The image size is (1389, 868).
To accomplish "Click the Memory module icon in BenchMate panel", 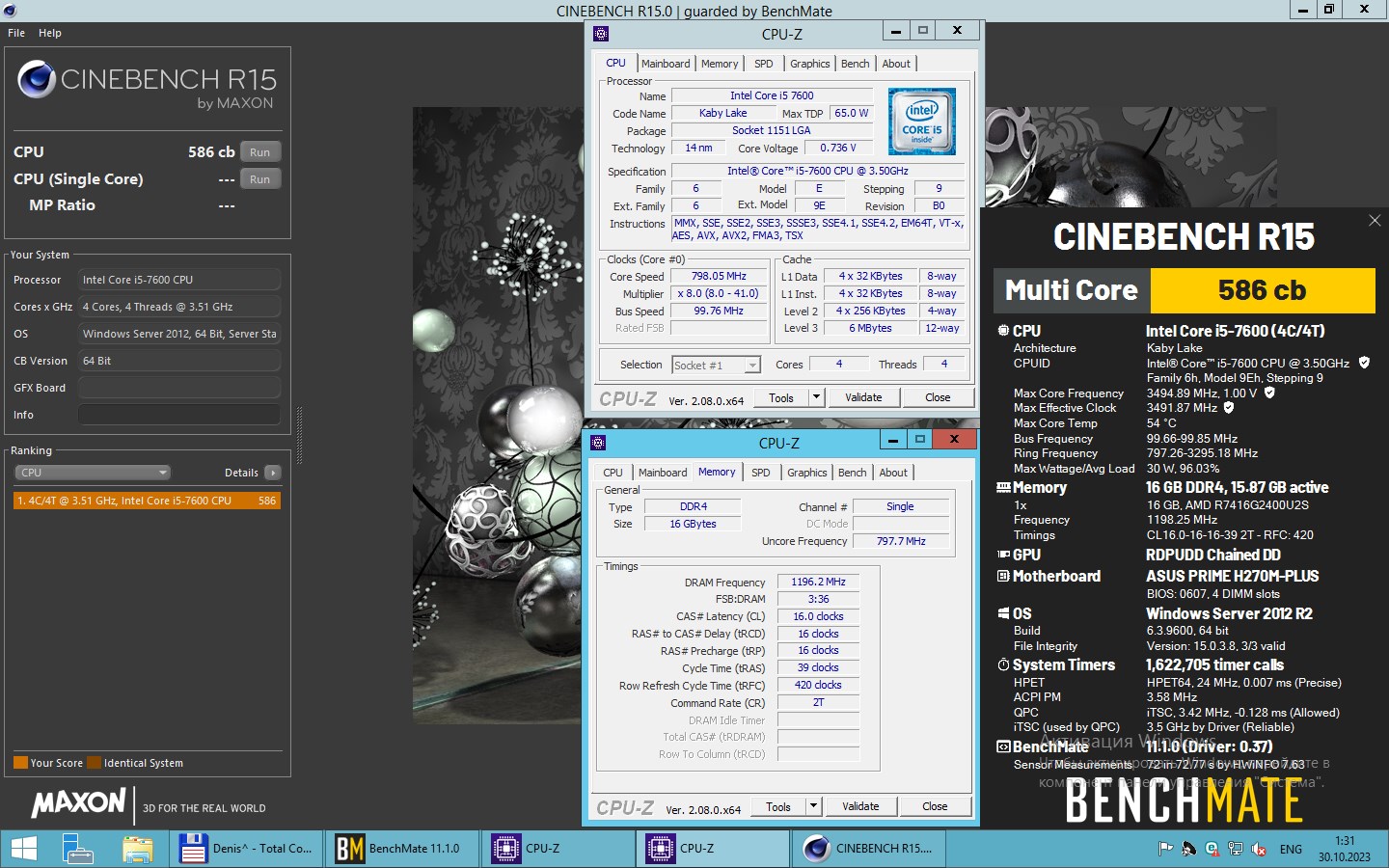I will coord(1003,488).
